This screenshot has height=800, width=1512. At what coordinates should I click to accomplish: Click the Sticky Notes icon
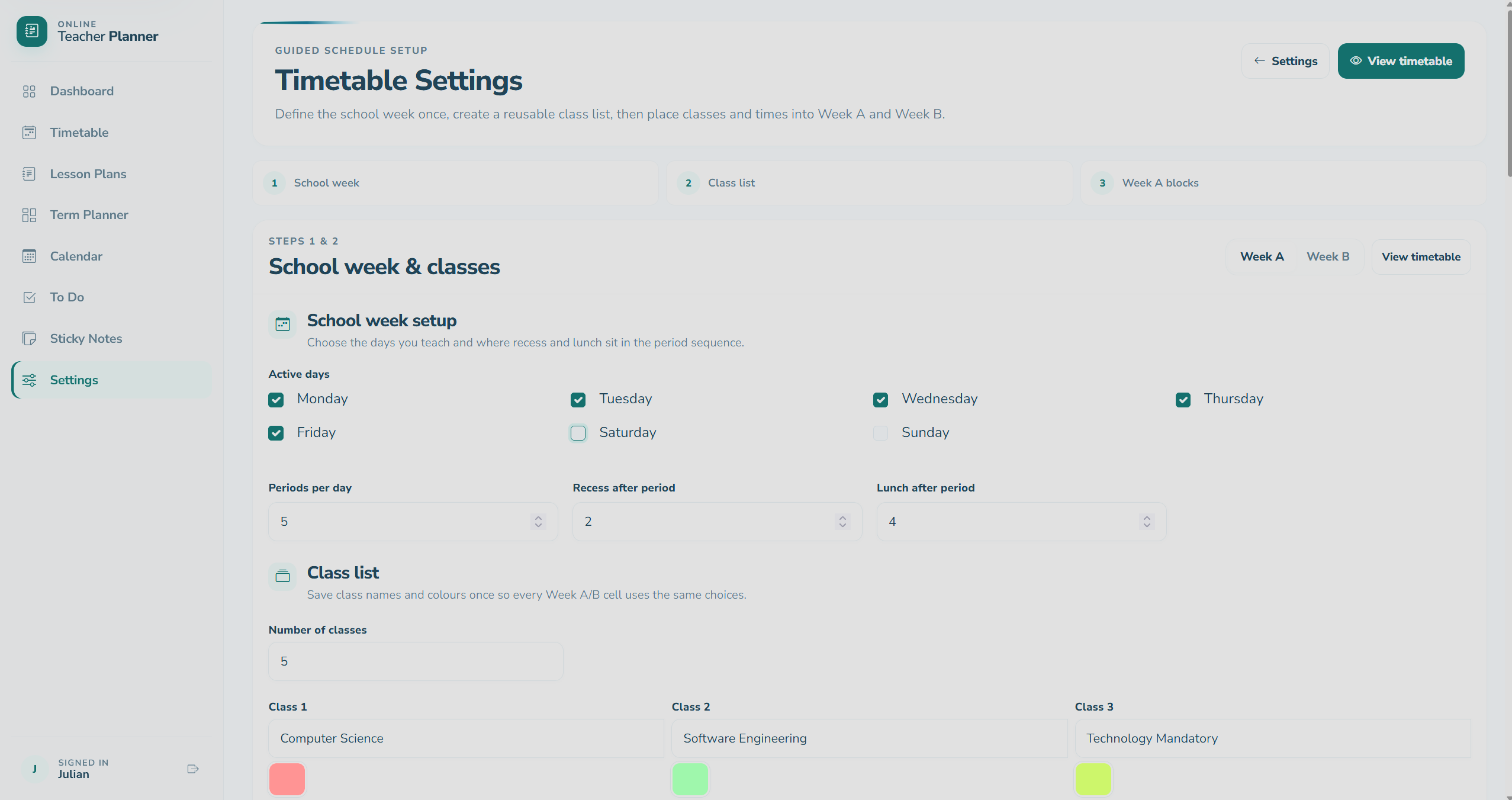(x=29, y=339)
